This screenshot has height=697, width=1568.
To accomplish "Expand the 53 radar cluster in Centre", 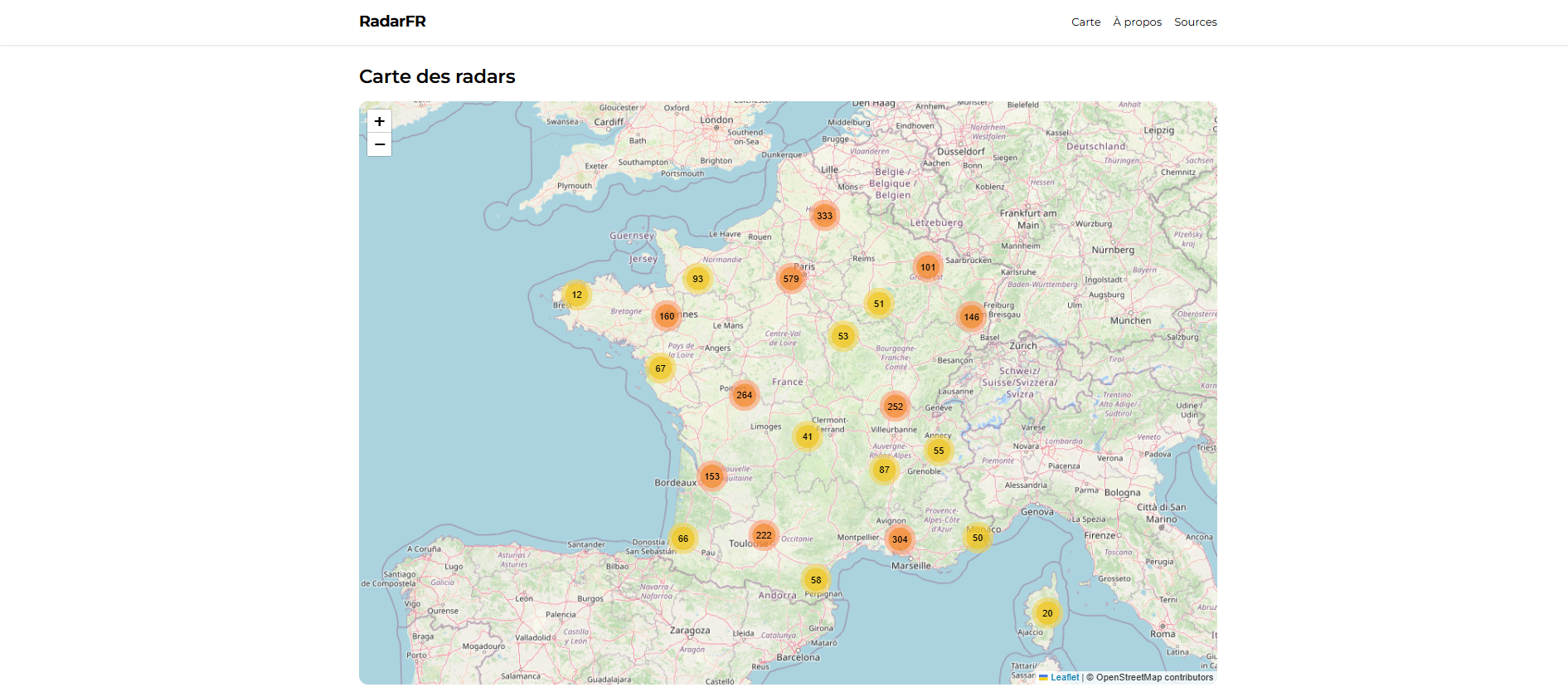I will tap(842, 336).
